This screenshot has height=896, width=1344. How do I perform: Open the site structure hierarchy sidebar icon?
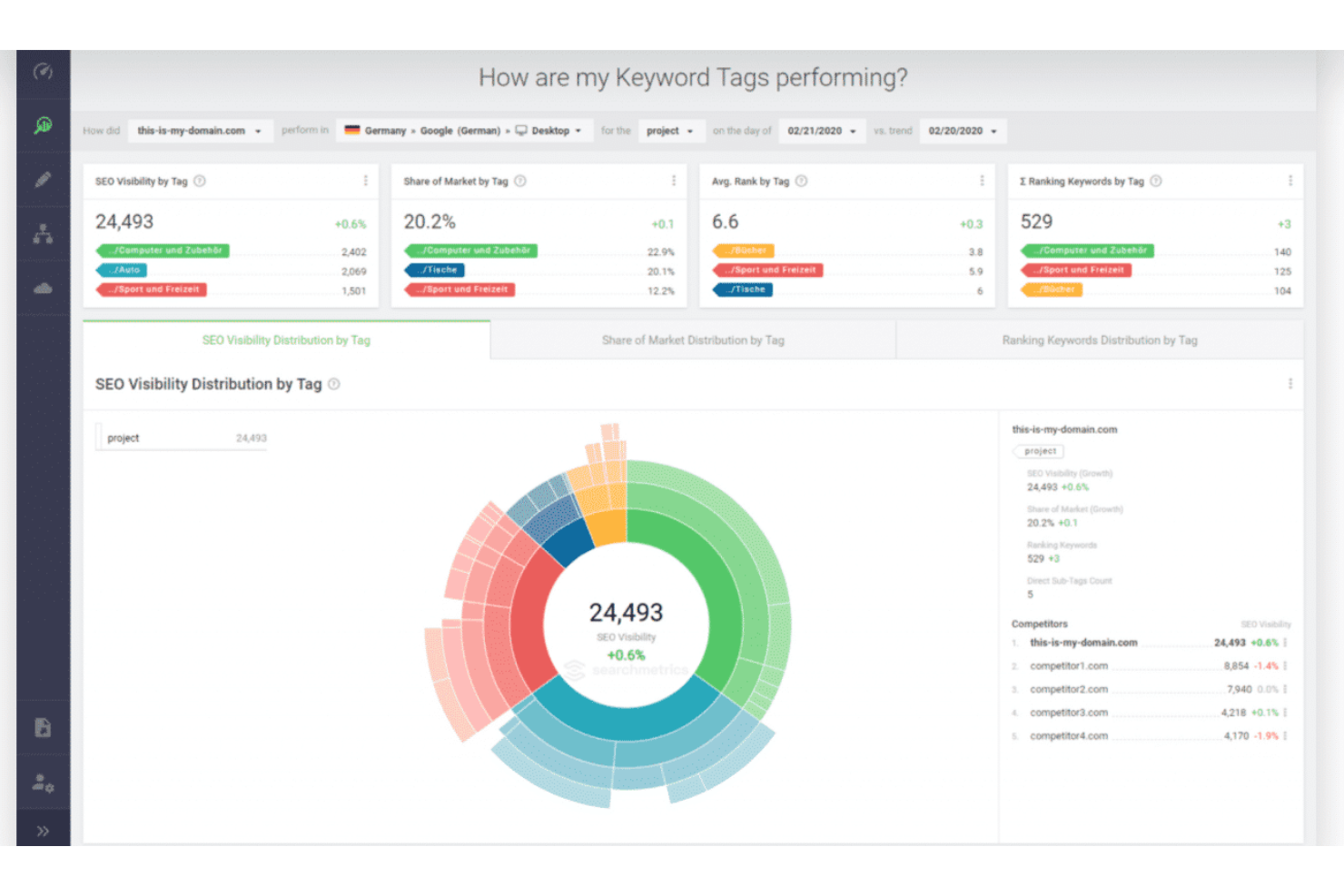43,234
